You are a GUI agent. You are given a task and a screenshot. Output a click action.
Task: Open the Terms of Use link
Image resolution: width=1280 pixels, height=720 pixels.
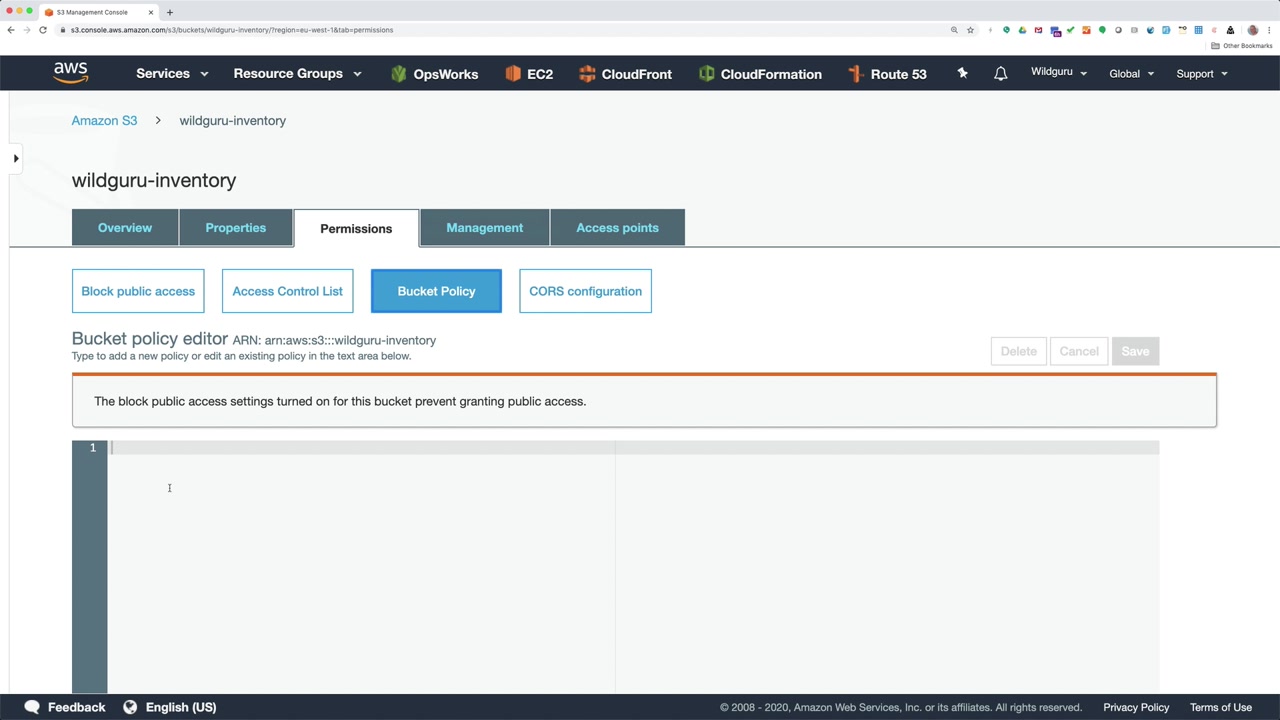click(1221, 707)
